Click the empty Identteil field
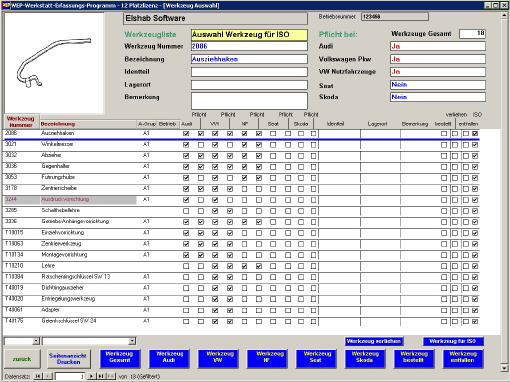The height and width of the screenshot is (382, 510). [x=249, y=72]
